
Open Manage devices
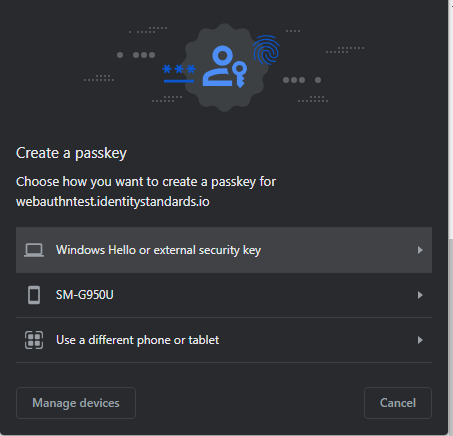(76, 403)
